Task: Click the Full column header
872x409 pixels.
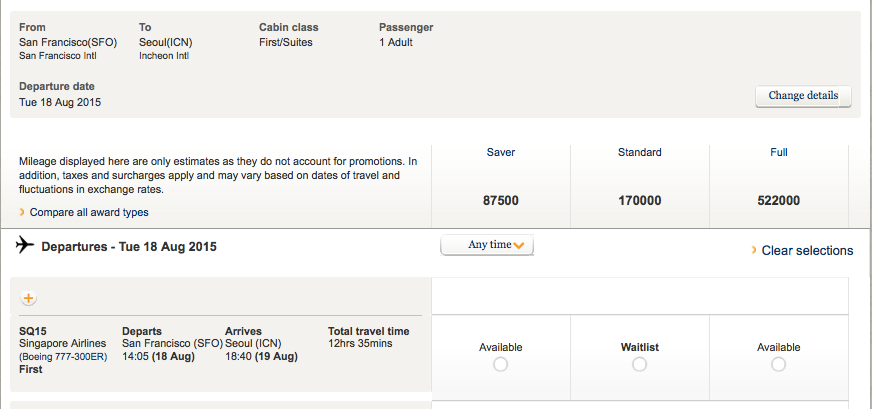Action: [x=779, y=152]
